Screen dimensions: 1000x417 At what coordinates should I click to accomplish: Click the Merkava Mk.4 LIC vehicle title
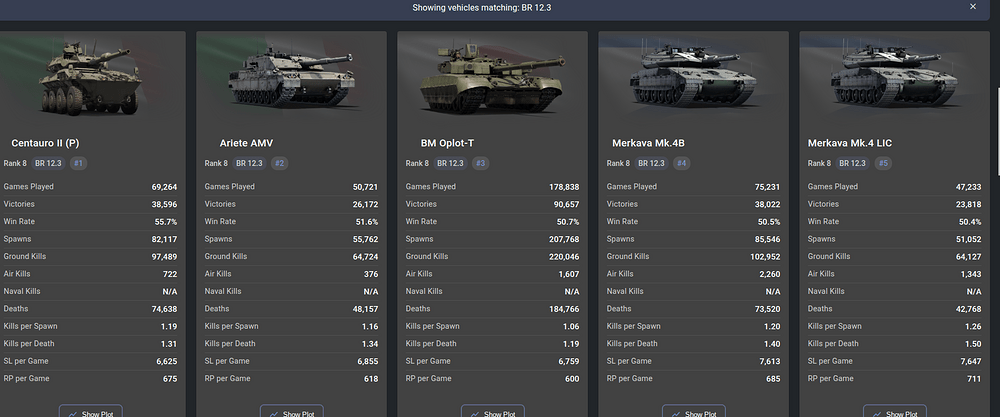click(x=849, y=143)
